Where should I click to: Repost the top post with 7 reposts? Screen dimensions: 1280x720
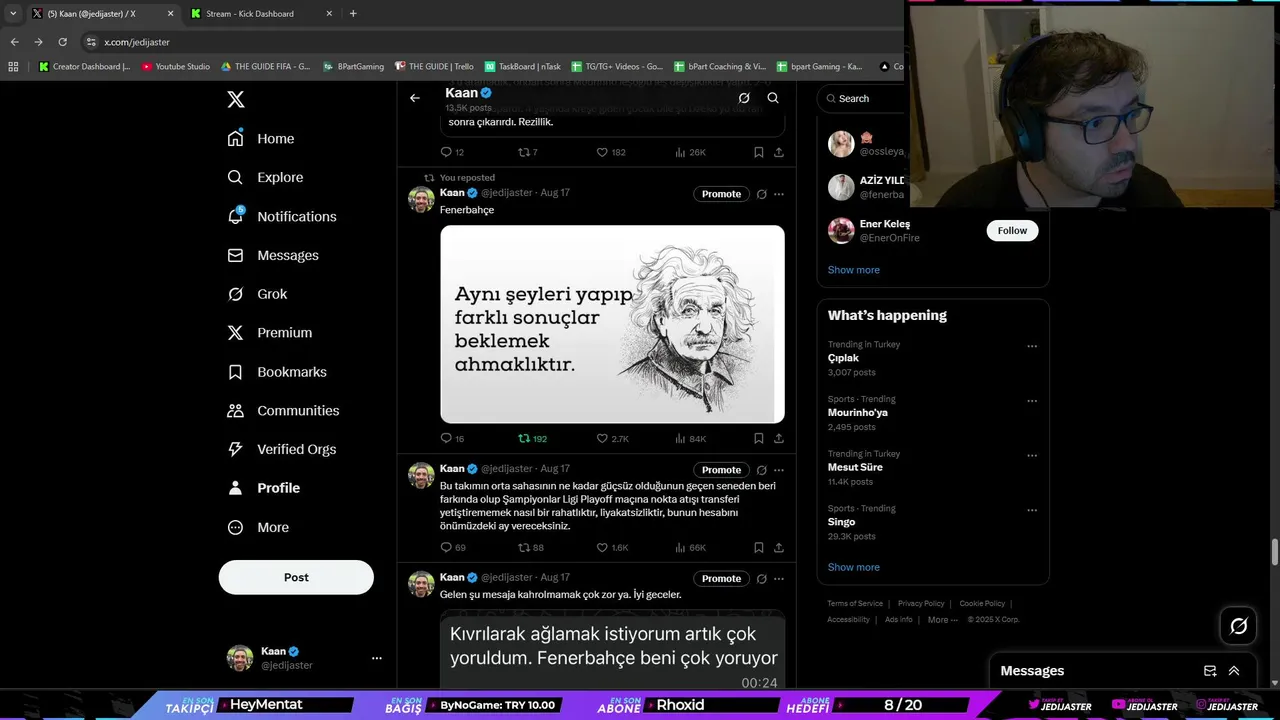click(x=527, y=153)
